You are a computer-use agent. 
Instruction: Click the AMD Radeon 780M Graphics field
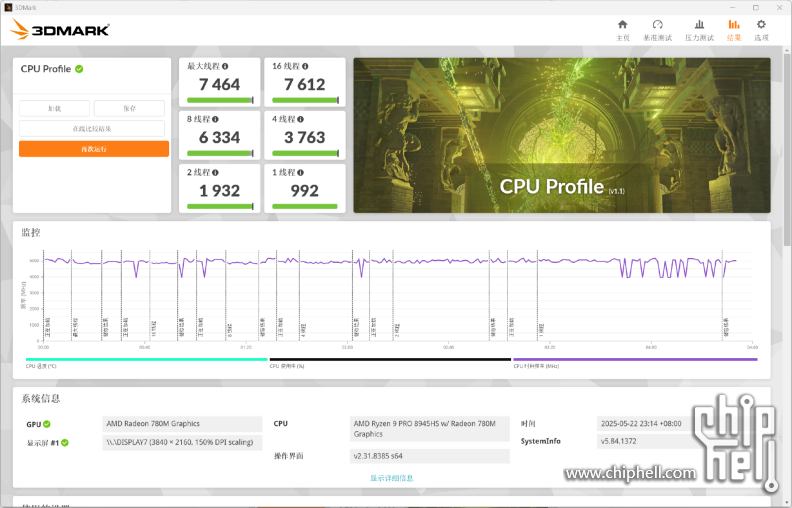click(x=182, y=424)
